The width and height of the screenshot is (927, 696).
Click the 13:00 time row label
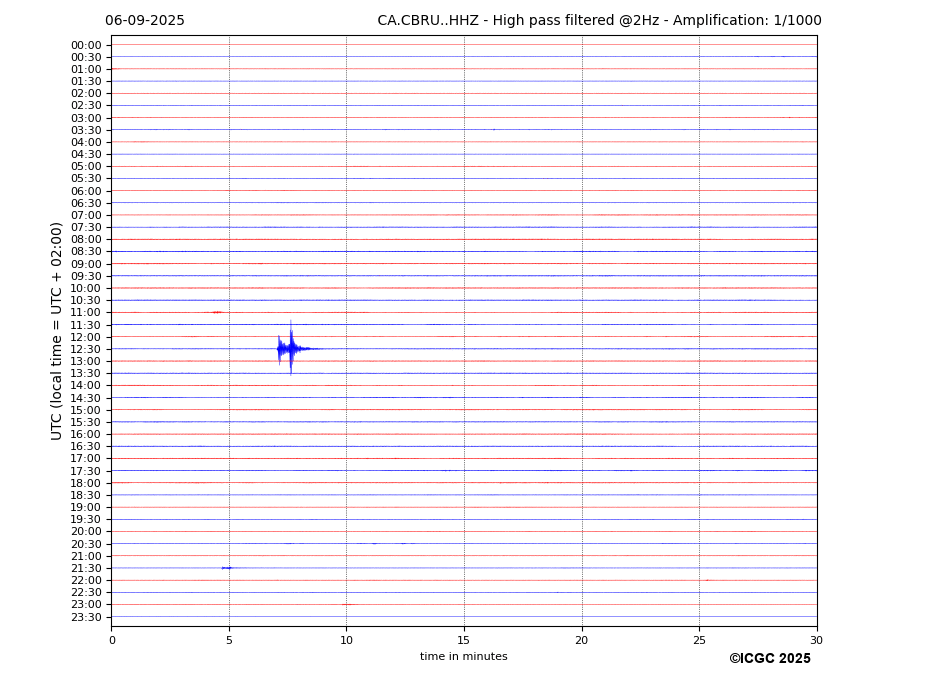(86, 361)
